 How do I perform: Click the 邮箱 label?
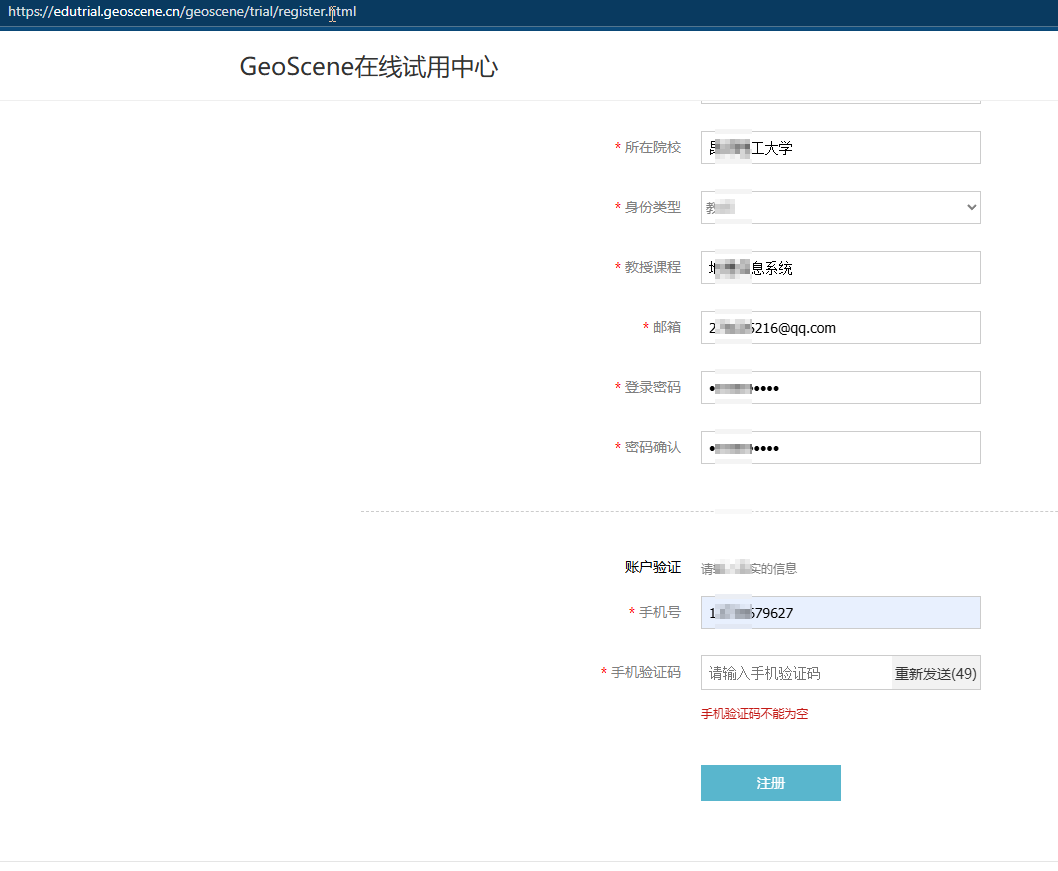pos(667,327)
